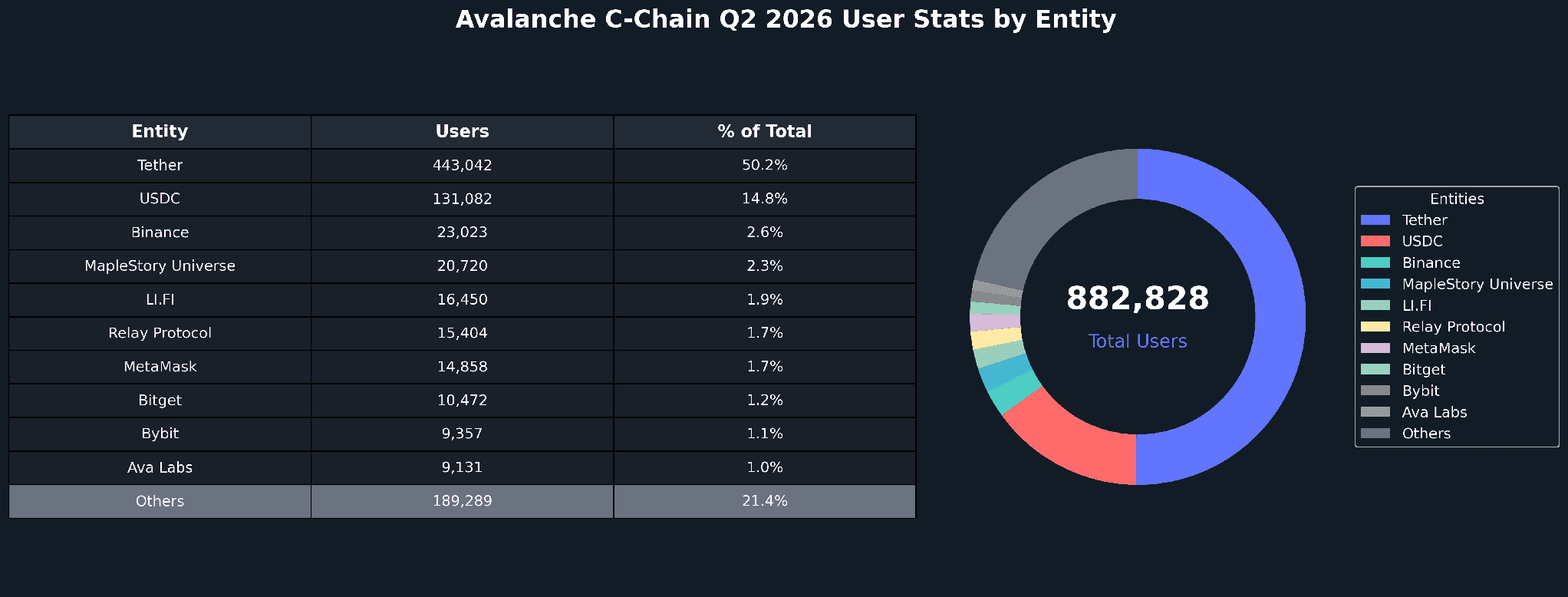Click the Entity column header
Image resolution: width=1568 pixels, height=597 pixels.
click(x=160, y=132)
